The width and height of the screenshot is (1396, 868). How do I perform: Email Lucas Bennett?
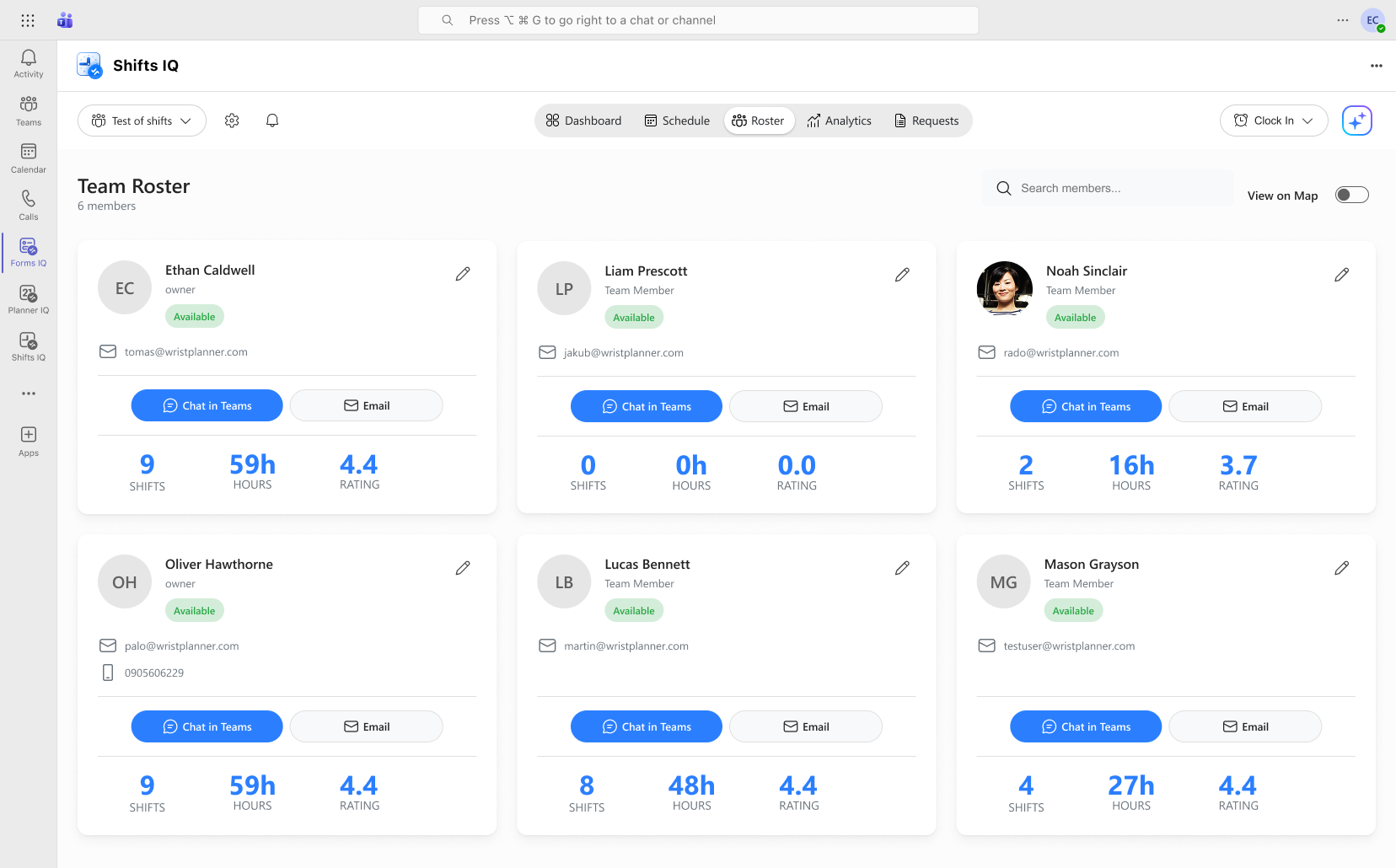tap(806, 726)
